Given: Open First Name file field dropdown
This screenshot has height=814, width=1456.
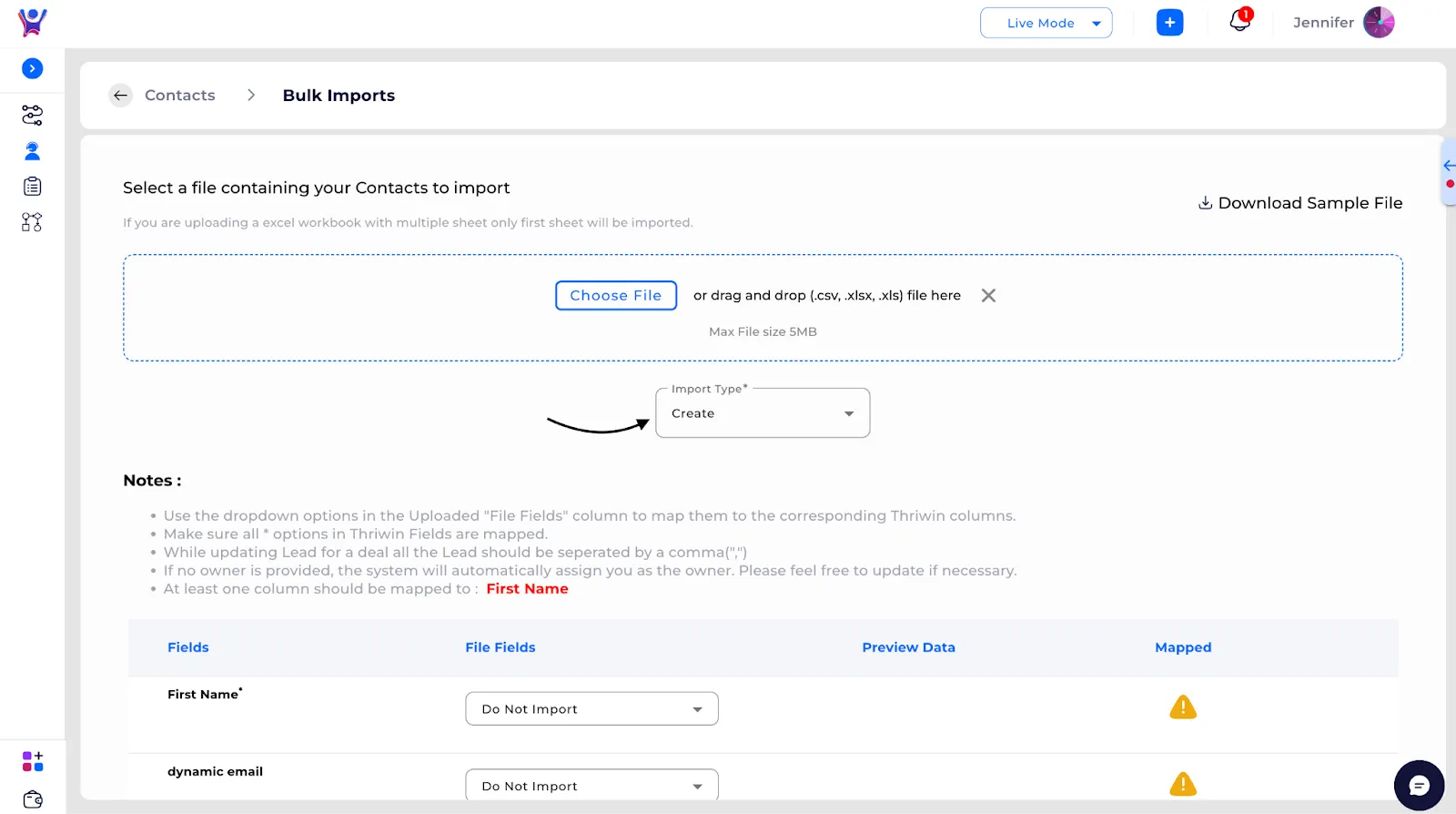Looking at the screenshot, I should point(591,709).
